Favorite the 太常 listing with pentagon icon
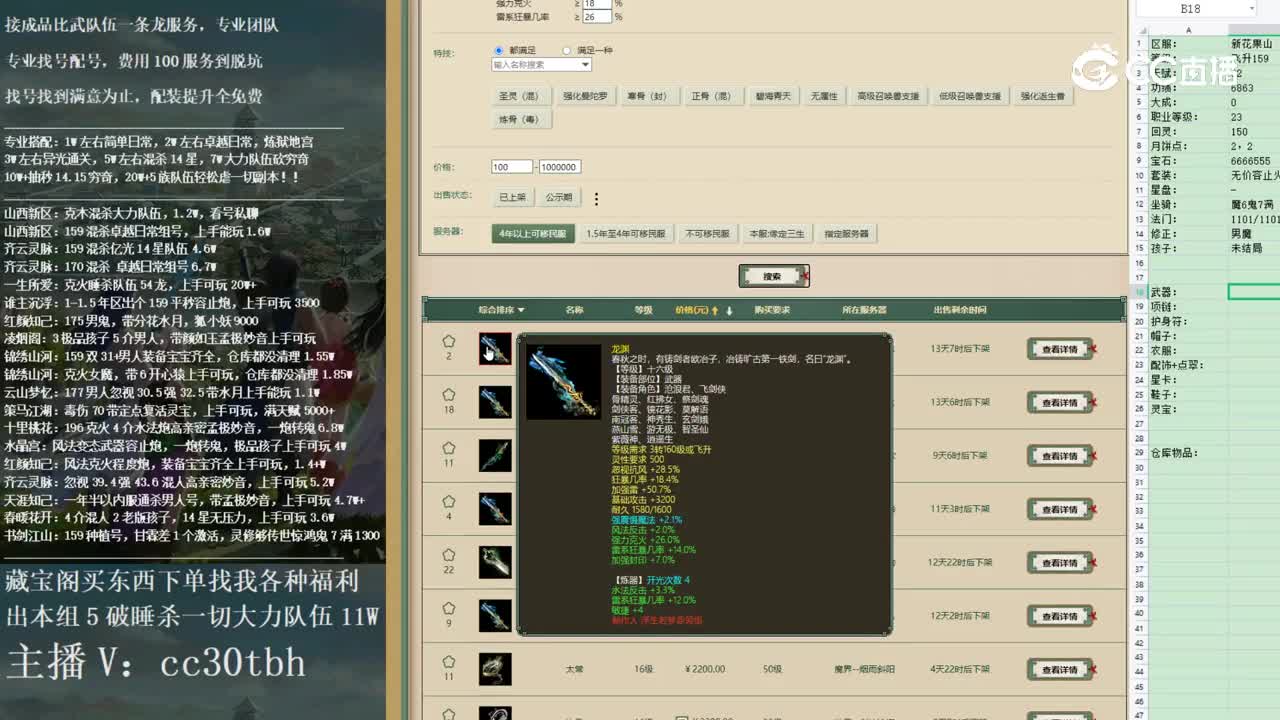Image resolution: width=1280 pixels, height=720 pixels. (x=448, y=663)
